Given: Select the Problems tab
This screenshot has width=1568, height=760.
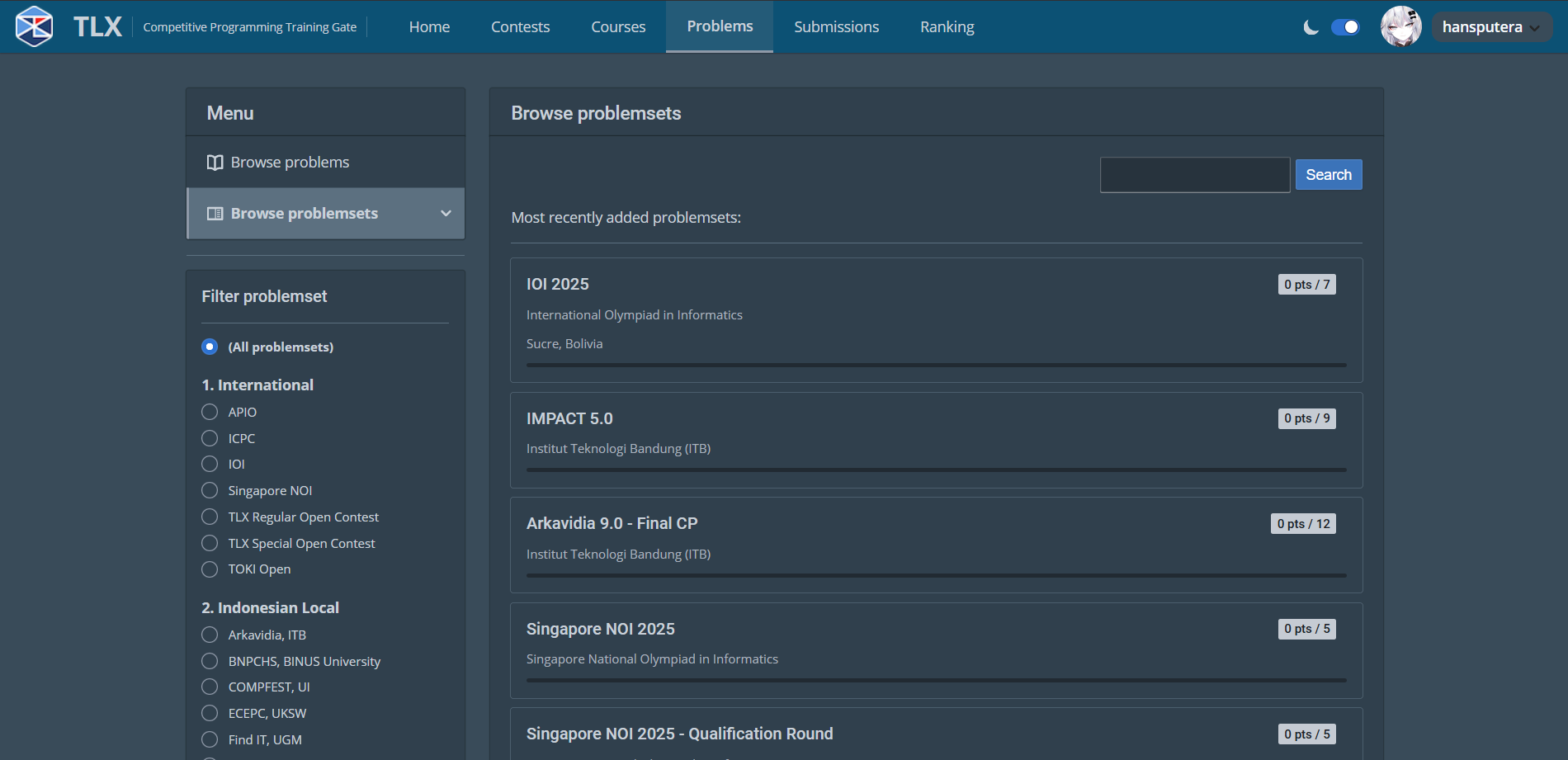Looking at the screenshot, I should (720, 26).
